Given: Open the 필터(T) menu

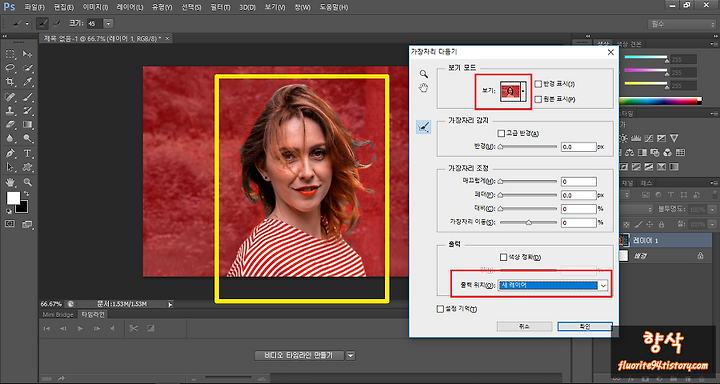Looking at the screenshot, I should pyautogui.click(x=221, y=7).
